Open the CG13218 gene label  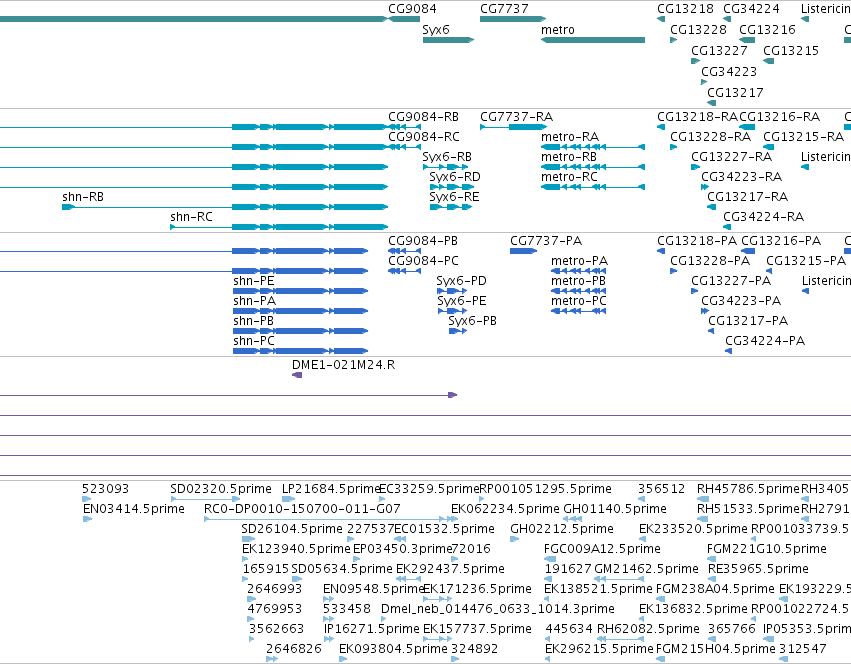685,9
